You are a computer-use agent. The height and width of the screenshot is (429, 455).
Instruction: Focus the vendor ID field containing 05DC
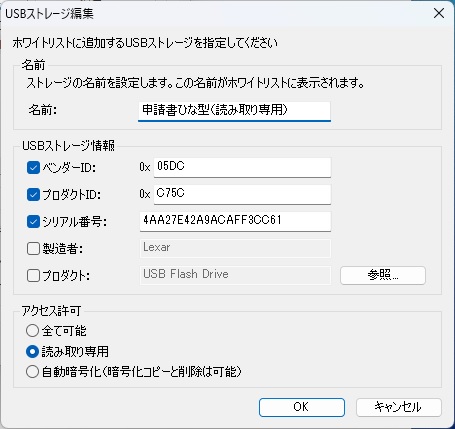[x=242, y=167]
